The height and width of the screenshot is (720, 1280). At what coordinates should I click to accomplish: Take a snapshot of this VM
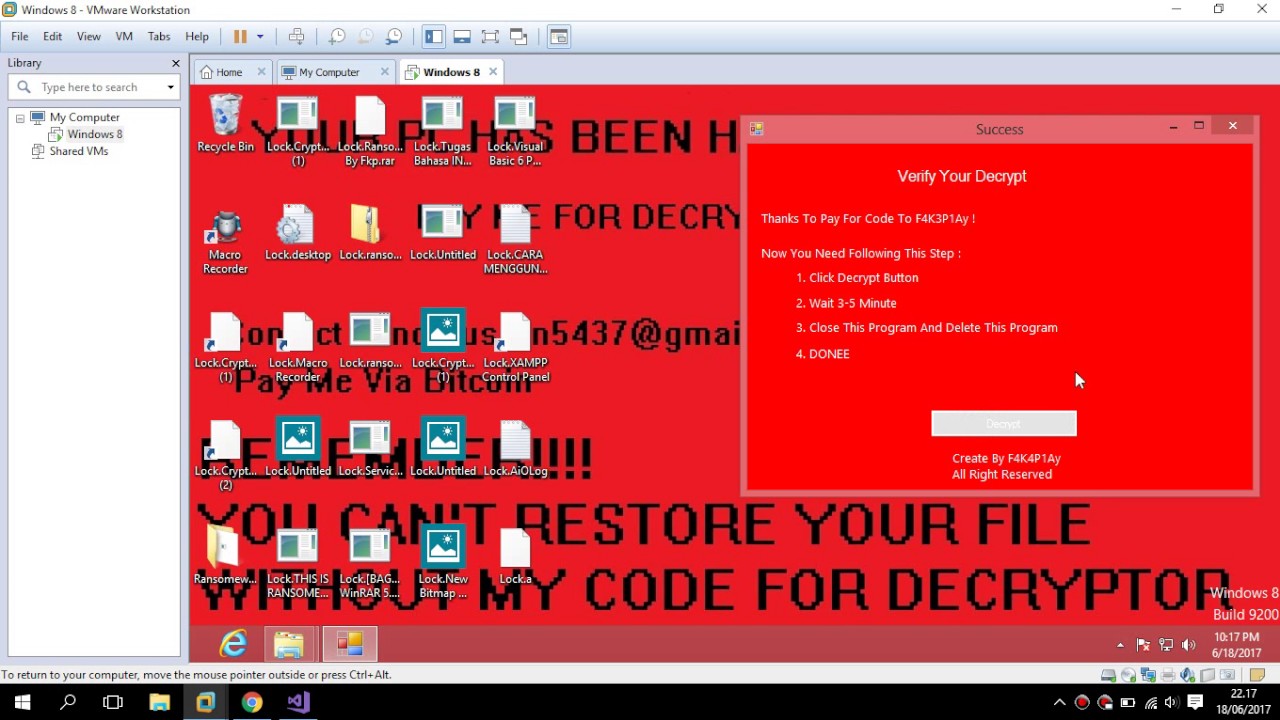click(337, 36)
